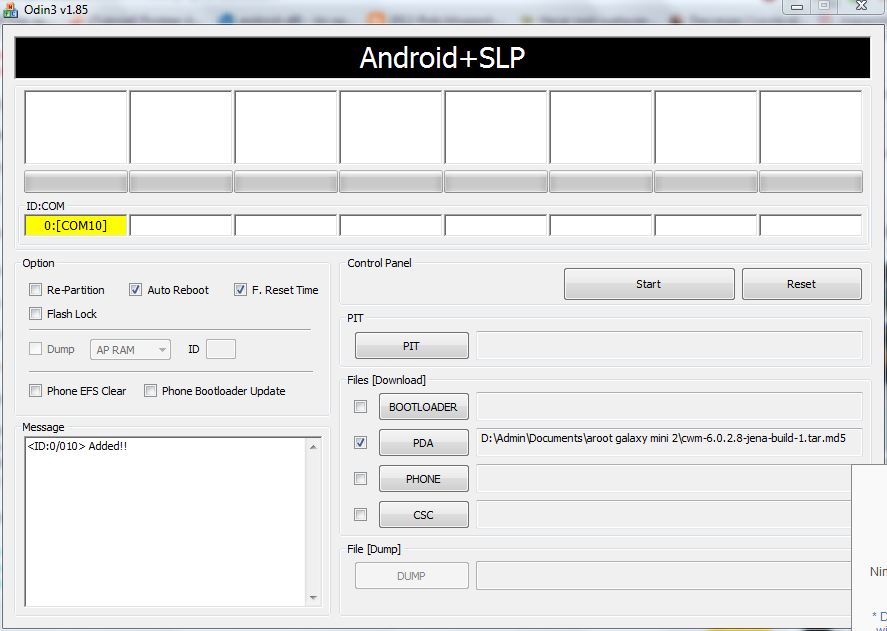The width and height of the screenshot is (887, 631).
Task: Uncheck the checkbox beside PDA button
Action: (x=360, y=443)
